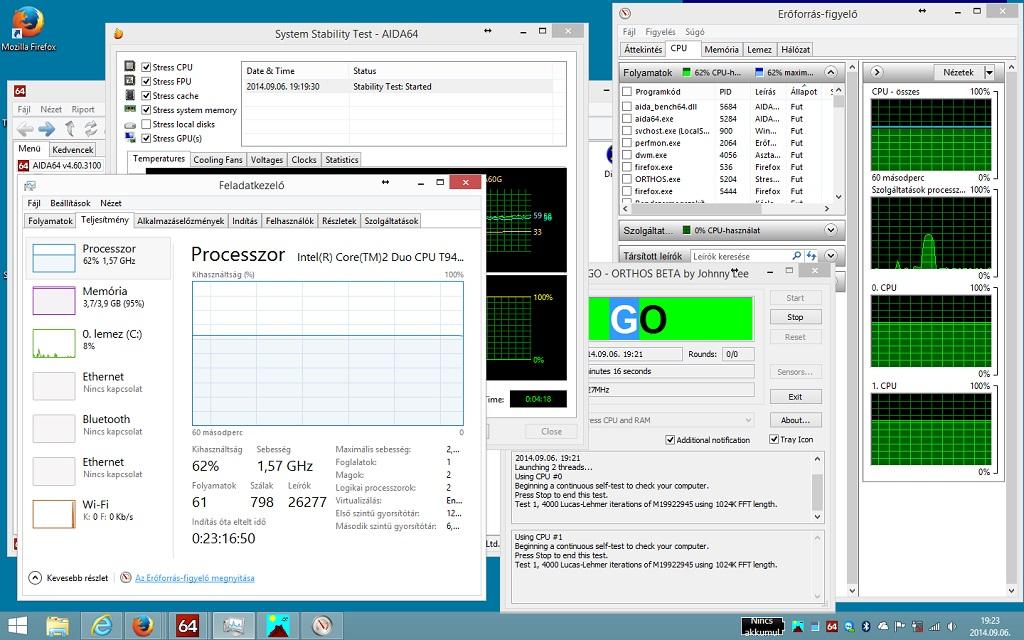Viewport: 1024px width, 640px height.
Task: Toggle Stress CPU checkbox
Action: point(146,67)
